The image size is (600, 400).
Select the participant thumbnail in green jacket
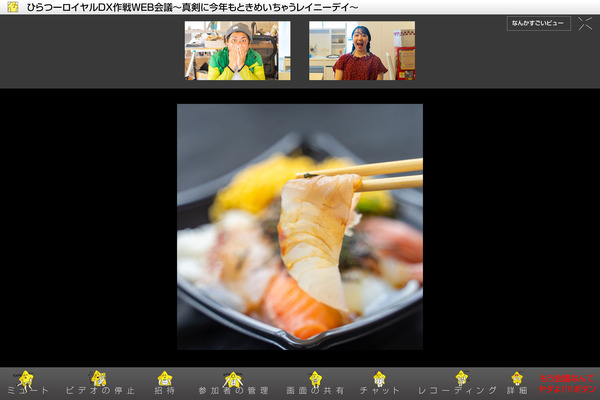237,51
